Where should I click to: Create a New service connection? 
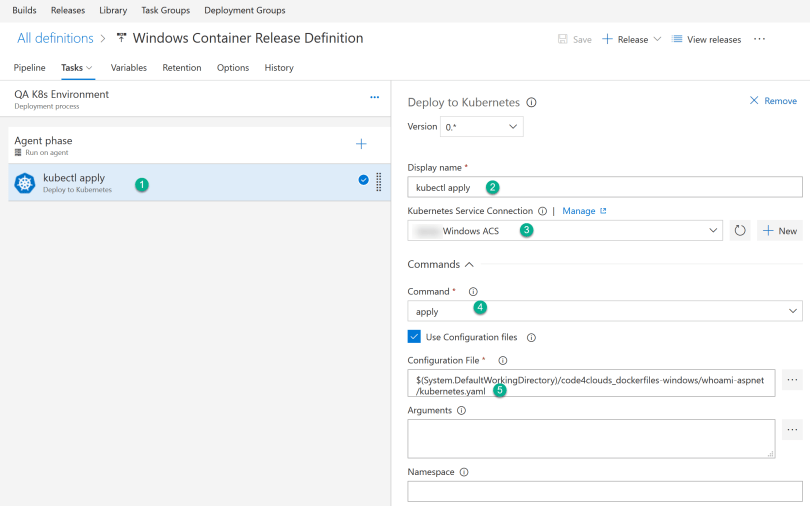(x=780, y=230)
